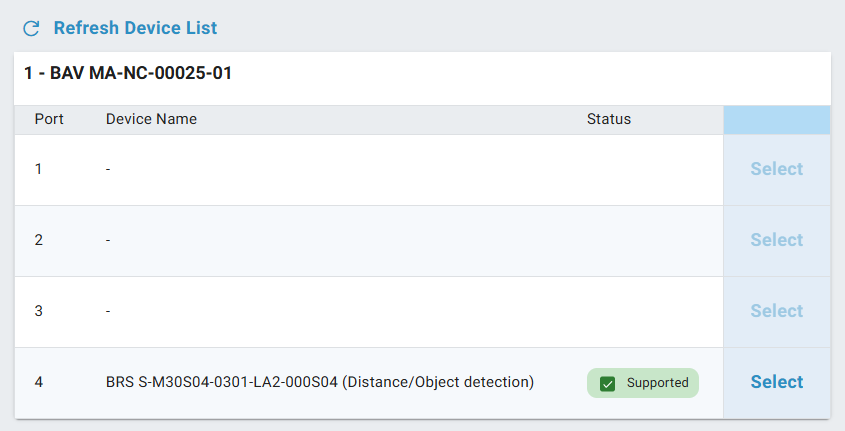Click the BRS S-M30S04-0301-LA2-000S04 device name

(320, 382)
